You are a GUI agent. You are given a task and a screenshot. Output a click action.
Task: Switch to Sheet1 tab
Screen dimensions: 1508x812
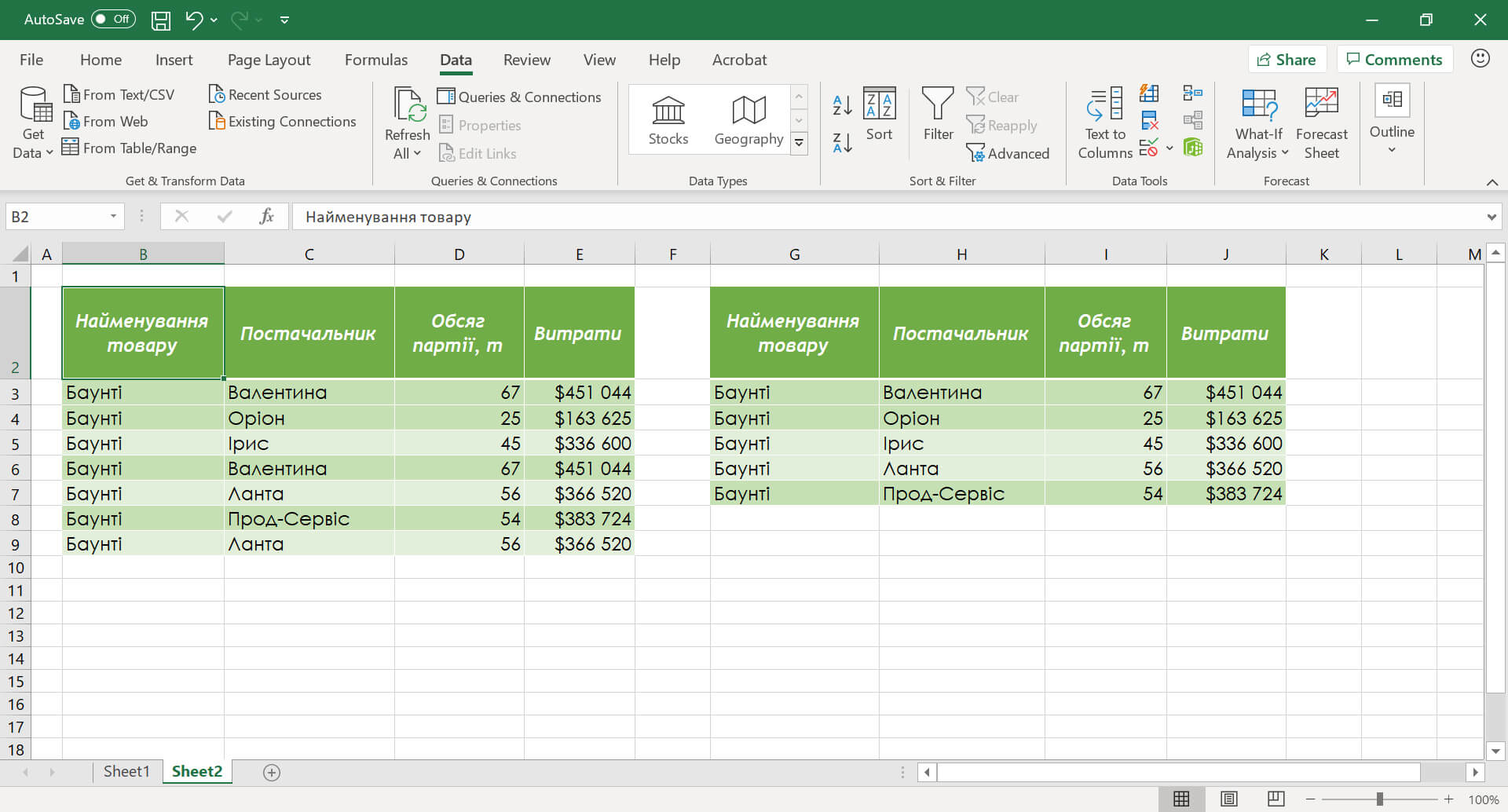coord(126,771)
